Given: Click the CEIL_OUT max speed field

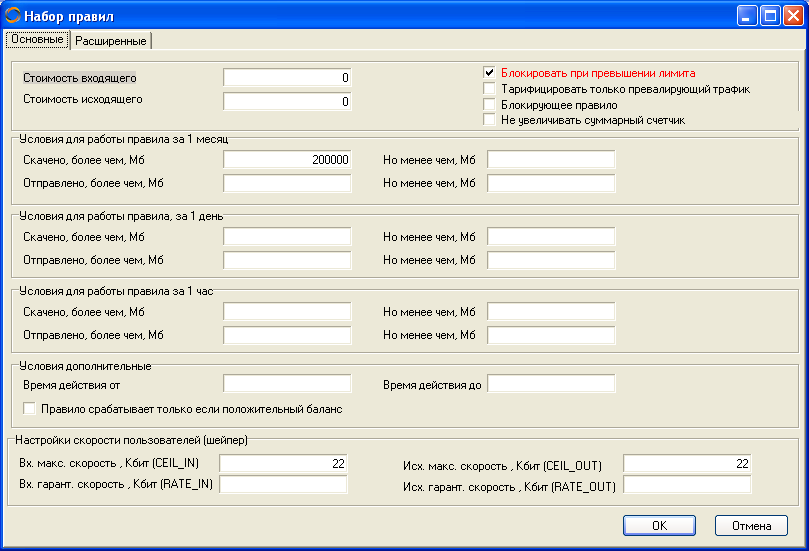Looking at the screenshot, I should (686, 463).
